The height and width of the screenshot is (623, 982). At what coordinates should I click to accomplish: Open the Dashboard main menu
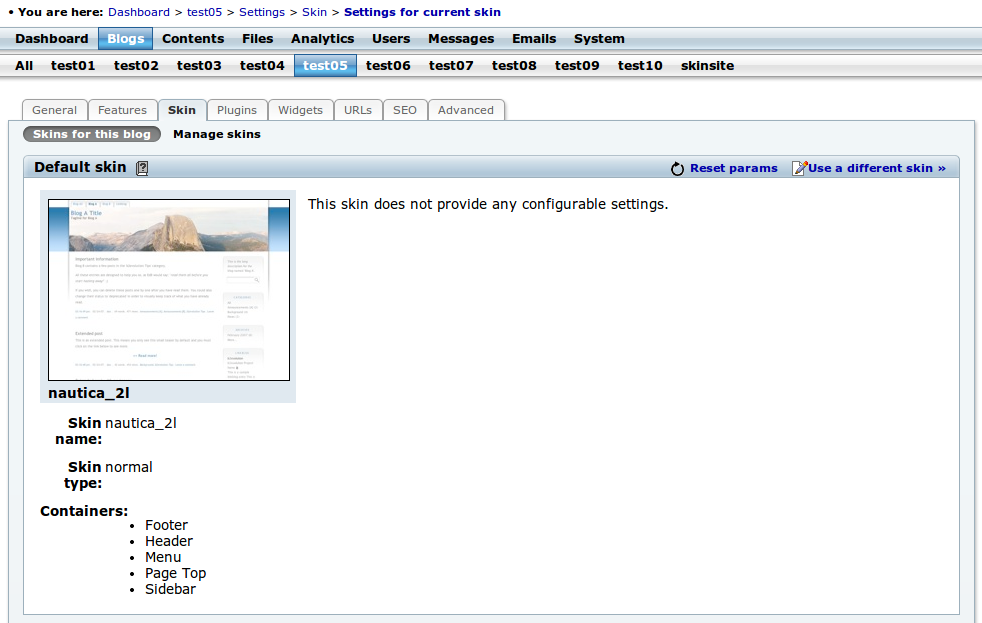tap(52, 39)
